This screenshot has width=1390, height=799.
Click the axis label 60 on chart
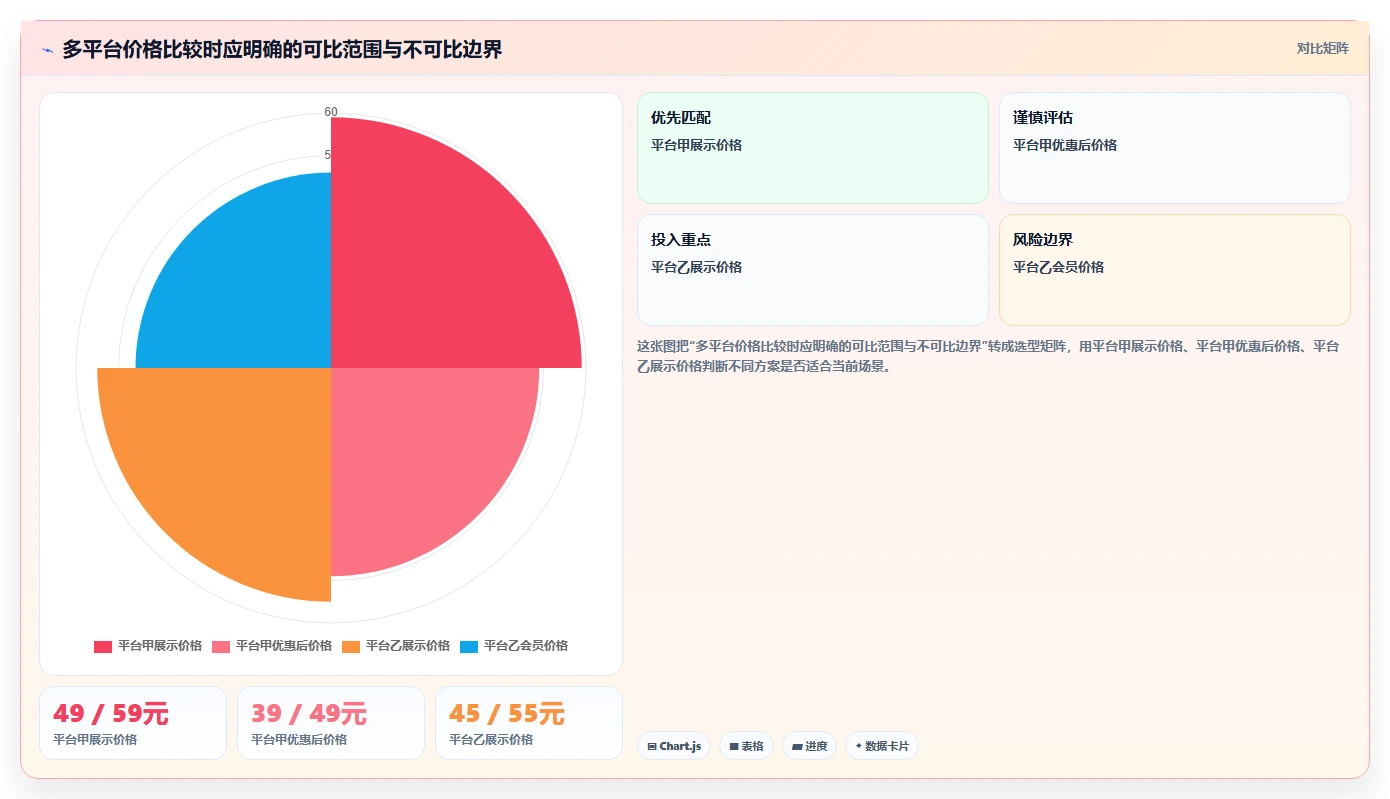coord(331,112)
